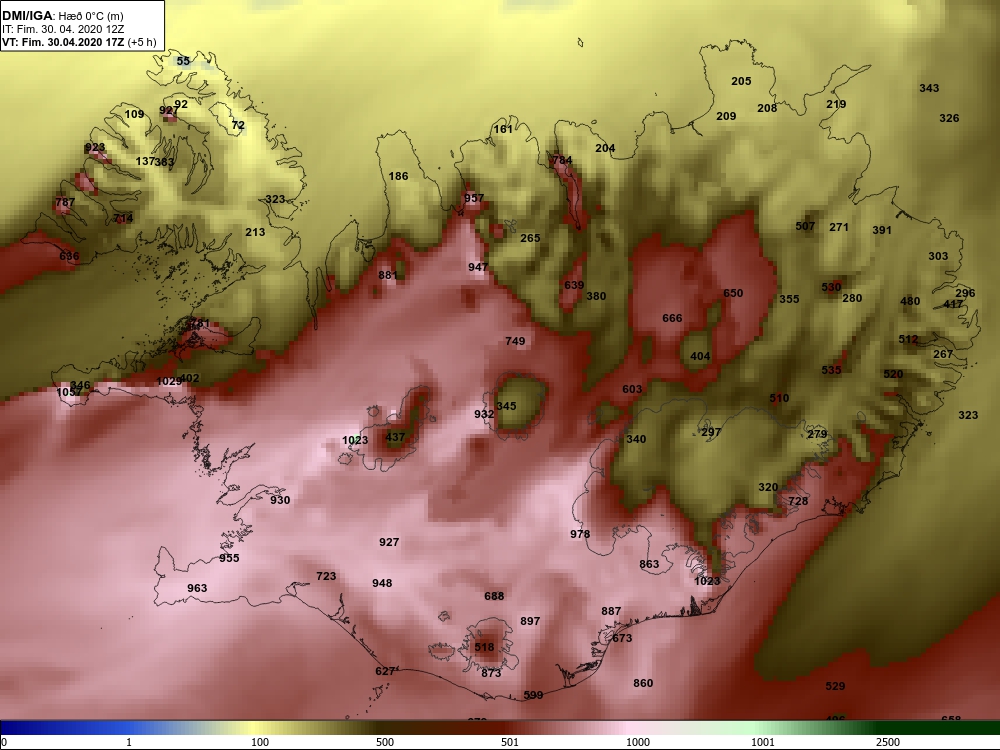The height and width of the screenshot is (750, 1000).
Task: Click the legend label '1000' on color scale
Action: (638, 742)
